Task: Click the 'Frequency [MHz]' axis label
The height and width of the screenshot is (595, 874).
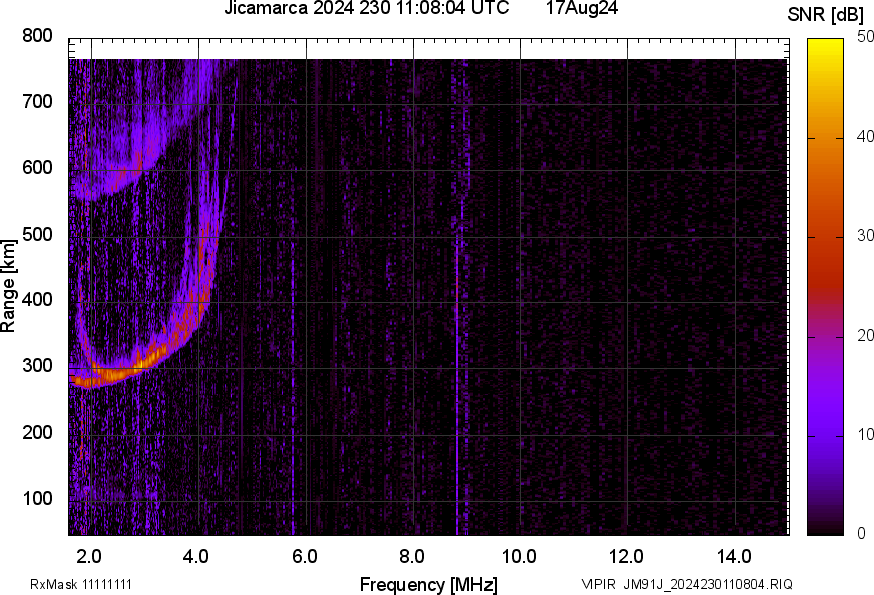Action: coord(429,584)
